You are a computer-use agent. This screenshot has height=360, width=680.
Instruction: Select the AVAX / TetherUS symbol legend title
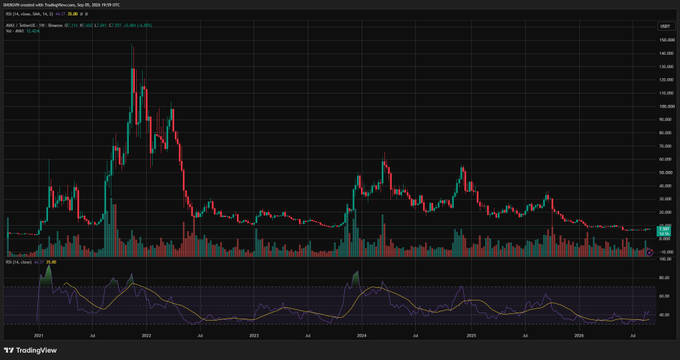(20, 25)
